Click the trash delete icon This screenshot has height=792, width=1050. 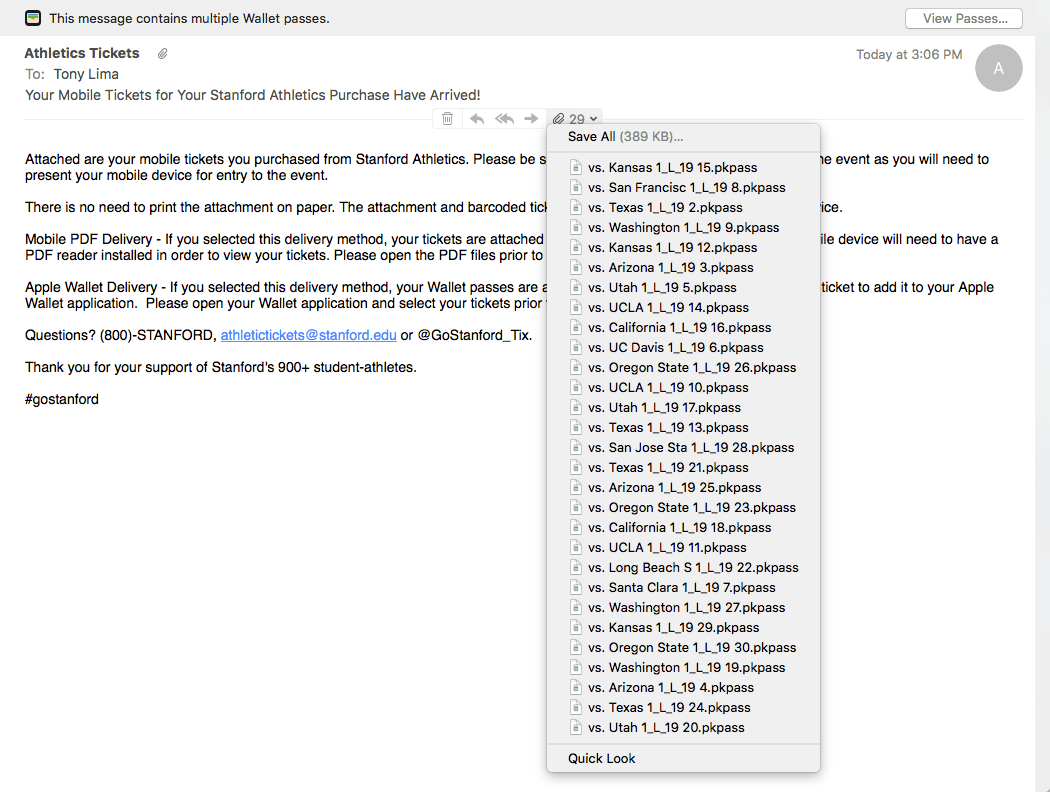coord(447,118)
